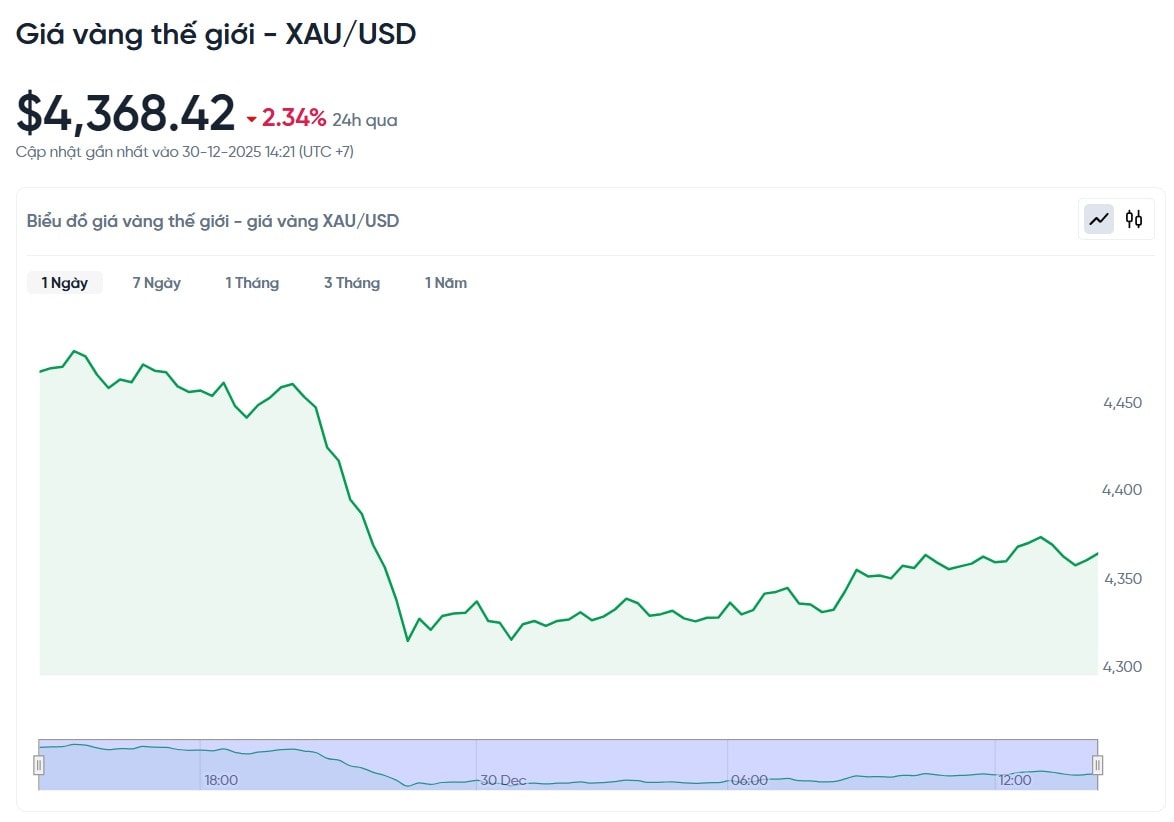Screen dimensions: 1174x822
Task: Select the trending line icon in chart toolbar
Action: click(x=1097, y=218)
